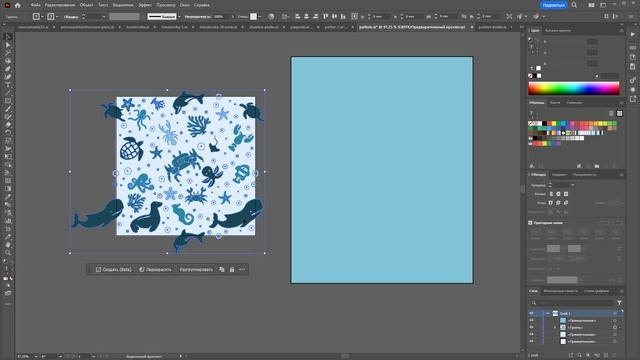The image size is (640, 360).
Task: Open the Color panel options menu
Action: (622, 31)
